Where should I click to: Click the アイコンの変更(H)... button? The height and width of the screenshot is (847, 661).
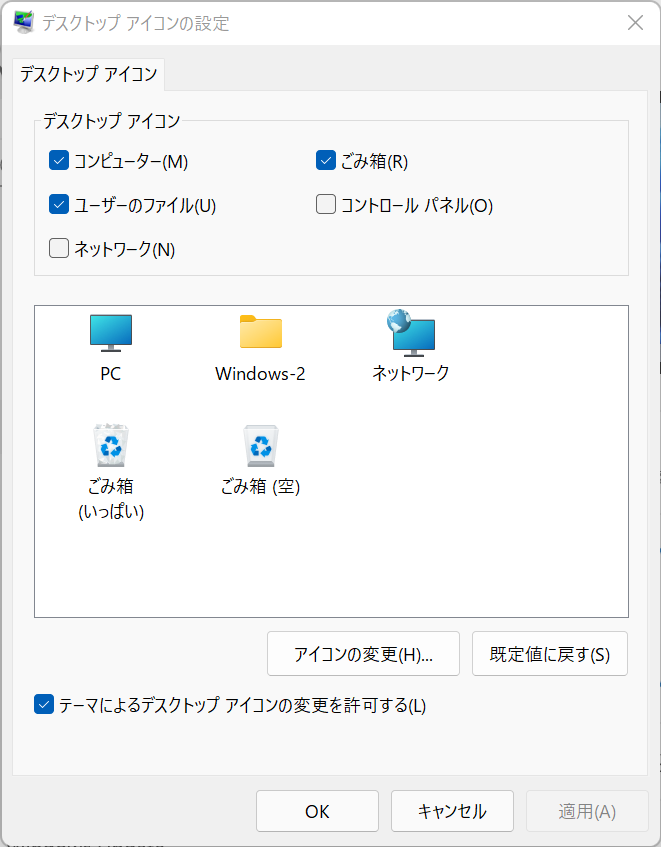[x=363, y=654]
